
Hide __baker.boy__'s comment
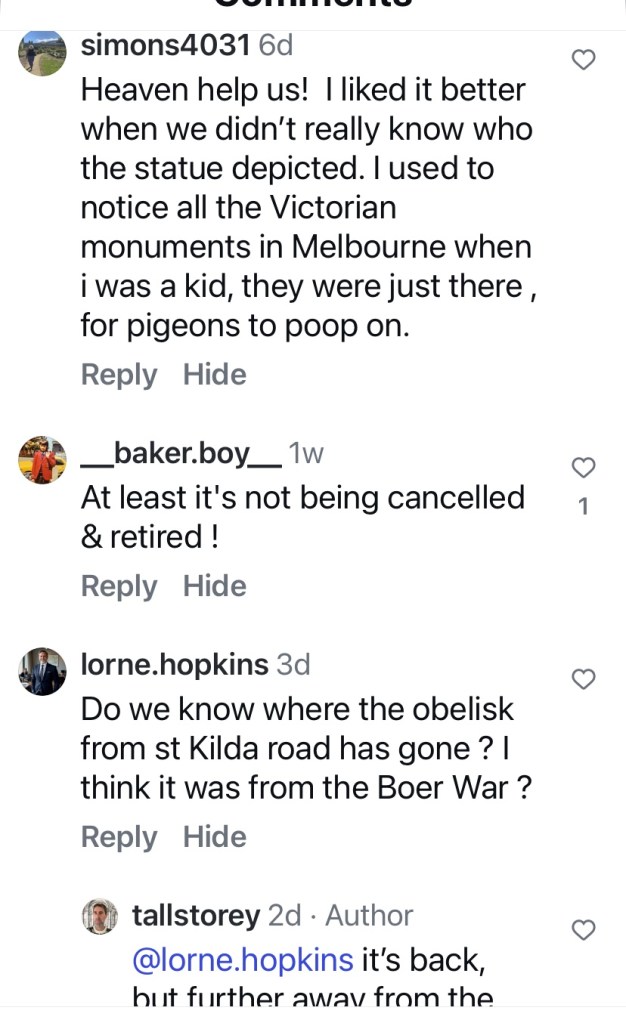click(215, 586)
